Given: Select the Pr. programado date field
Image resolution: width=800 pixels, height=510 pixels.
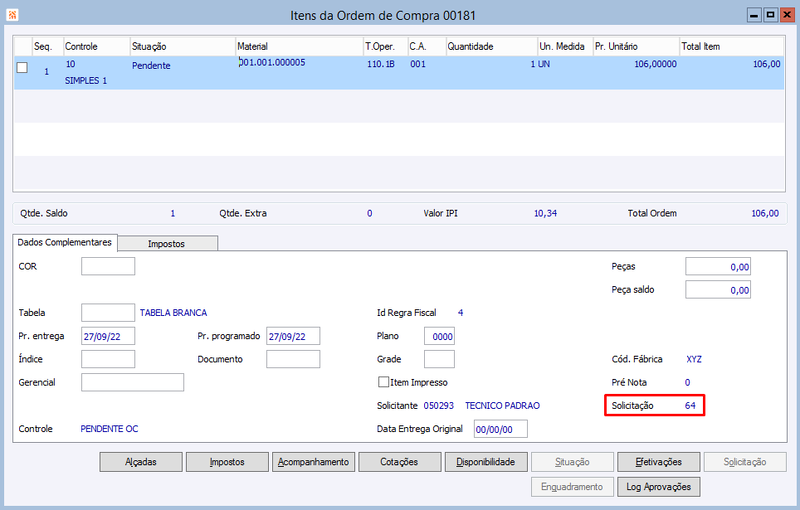Looking at the screenshot, I should 293,336.
